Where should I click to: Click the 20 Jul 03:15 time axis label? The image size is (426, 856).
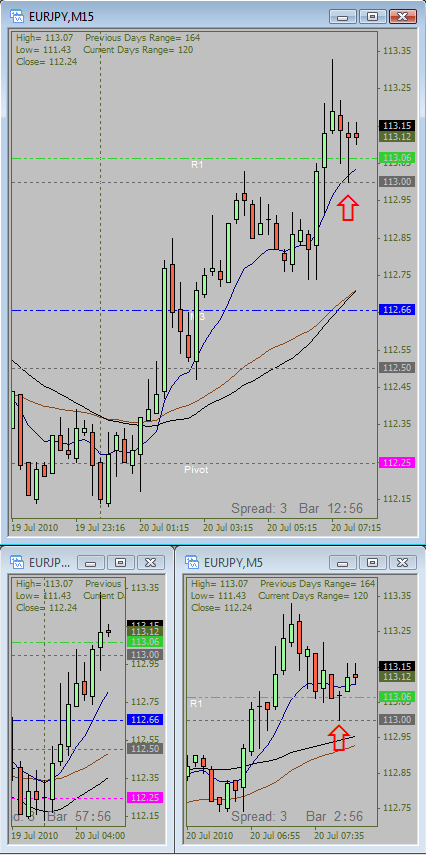[228, 528]
